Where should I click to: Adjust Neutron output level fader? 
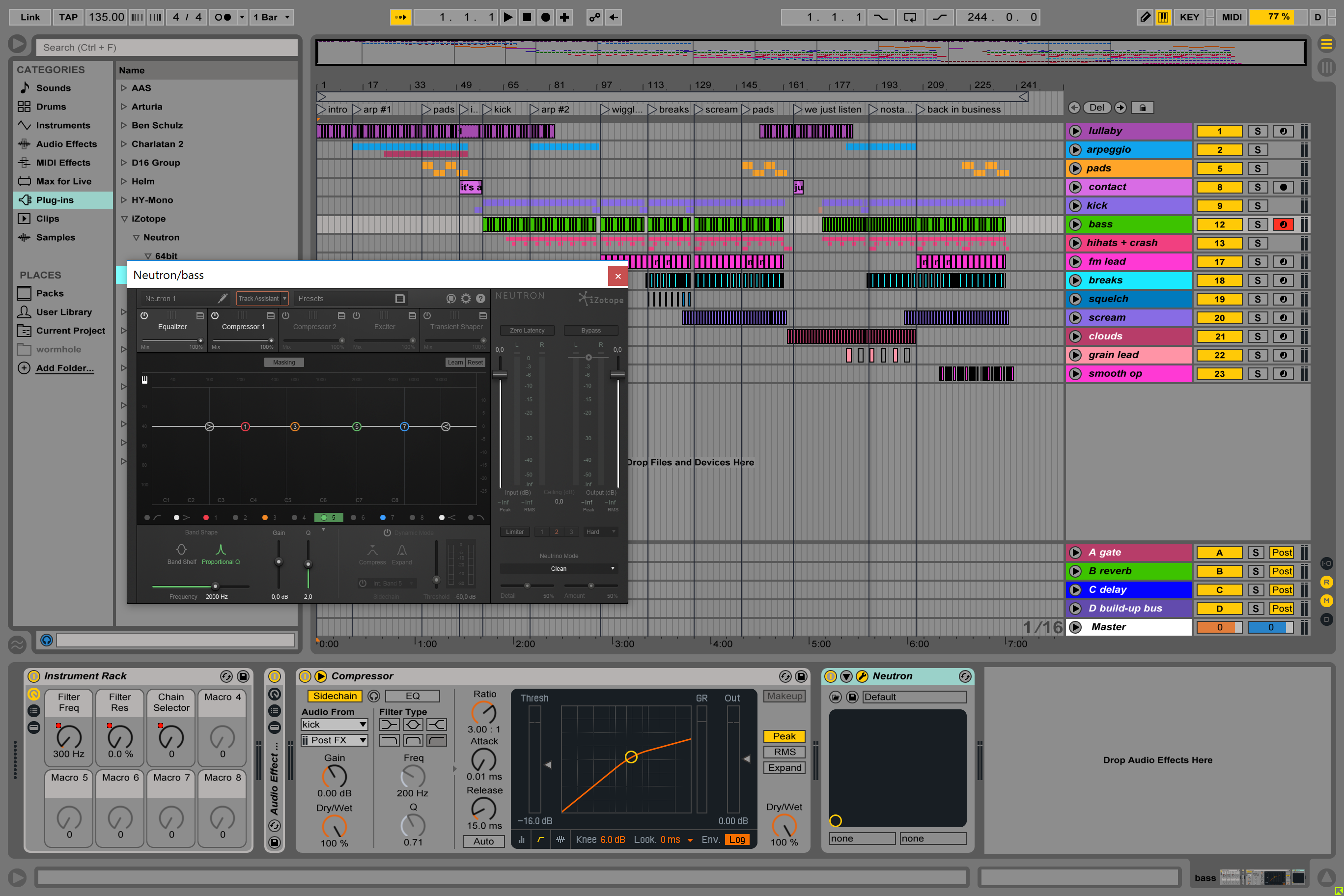click(x=617, y=375)
